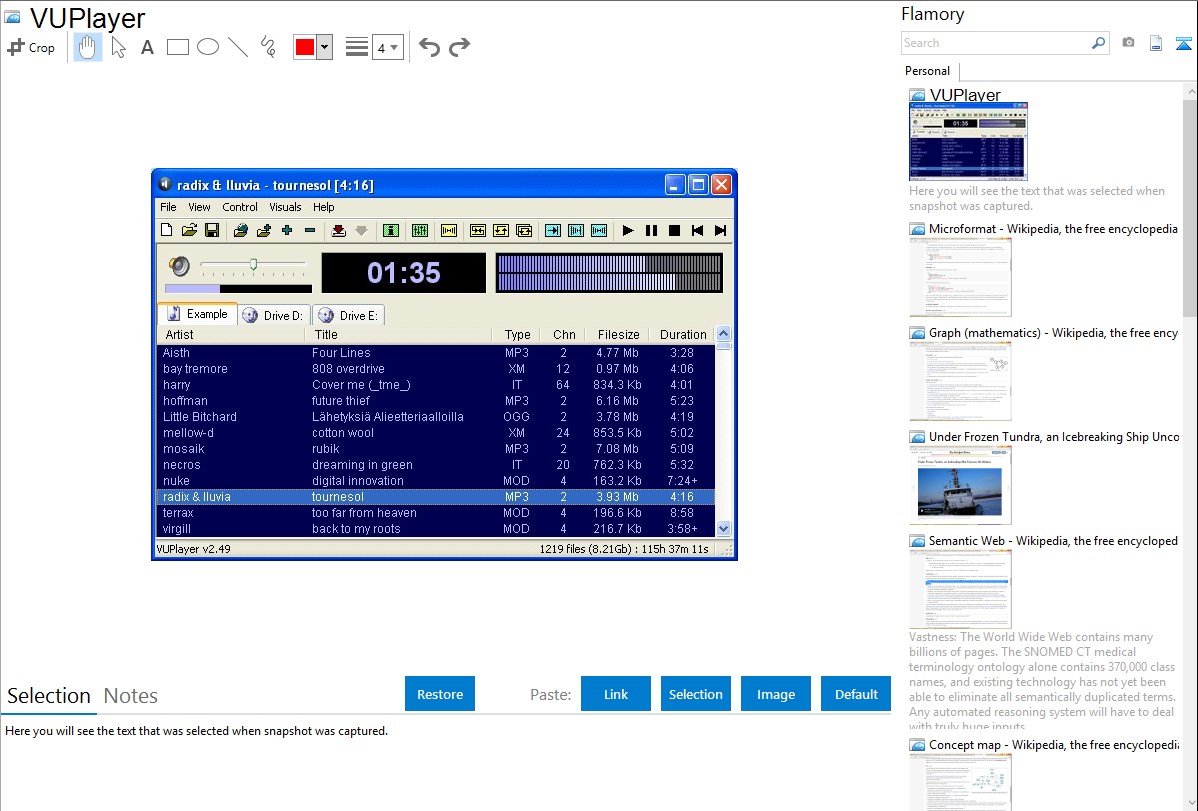Open the green equalizer sliders icon
The height and width of the screenshot is (811, 1198).
(x=420, y=230)
